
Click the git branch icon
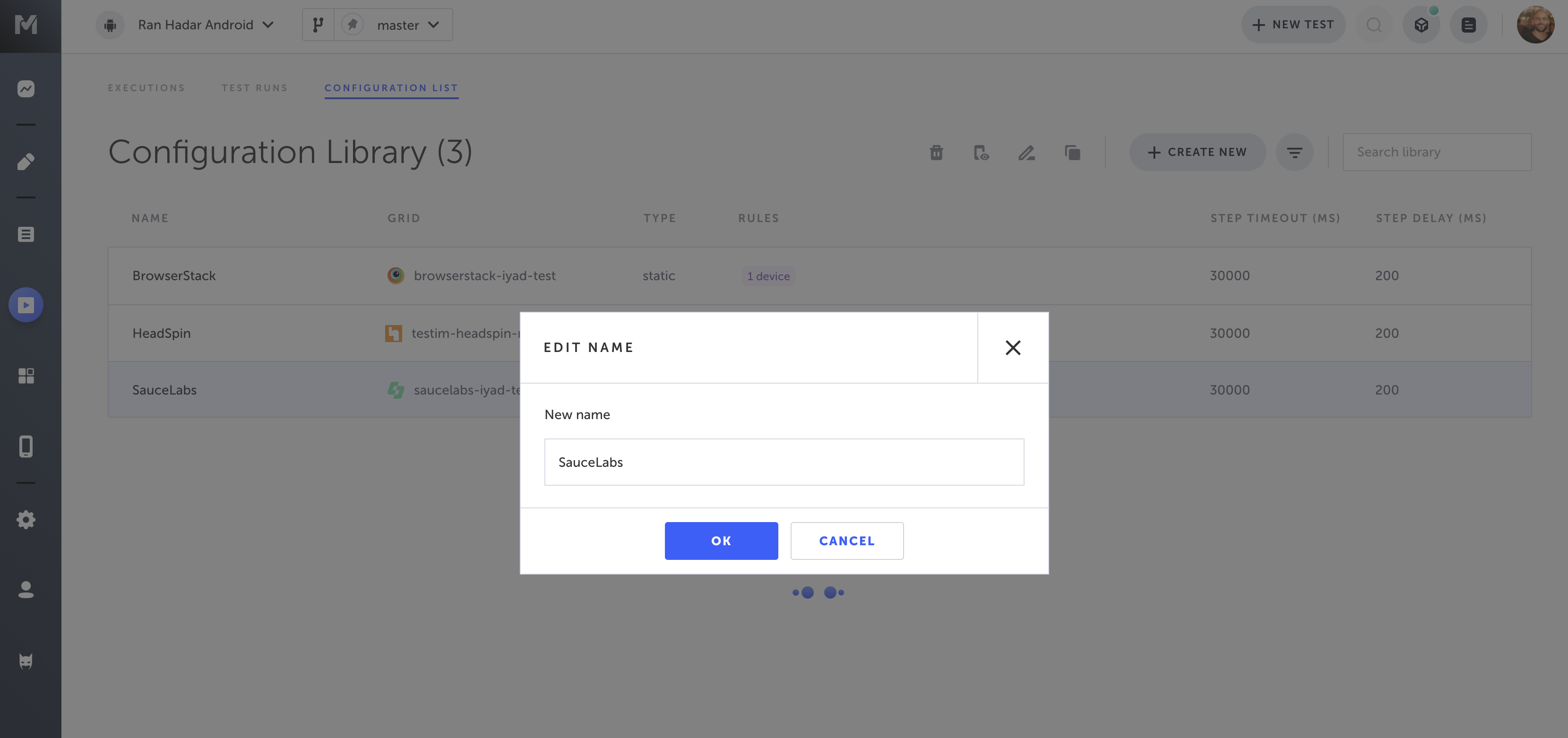(x=318, y=25)
